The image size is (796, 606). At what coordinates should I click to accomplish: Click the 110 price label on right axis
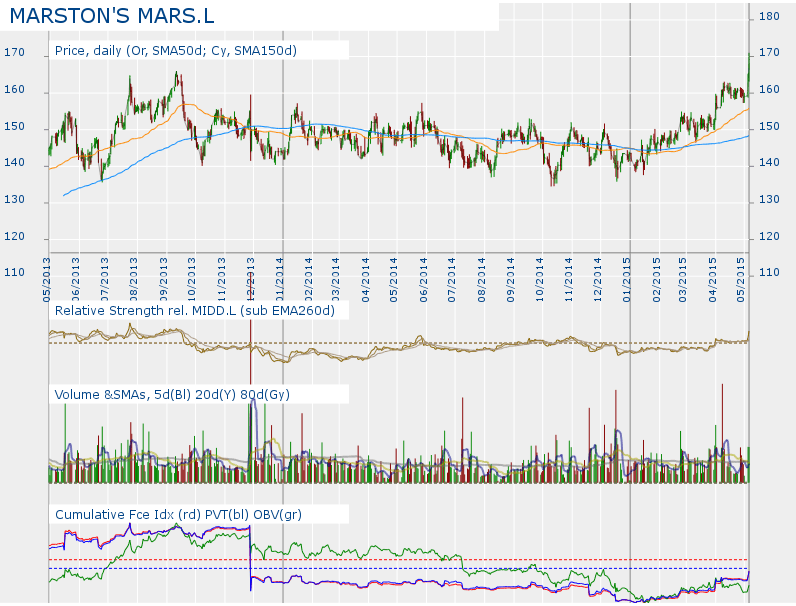click(769, 273)
